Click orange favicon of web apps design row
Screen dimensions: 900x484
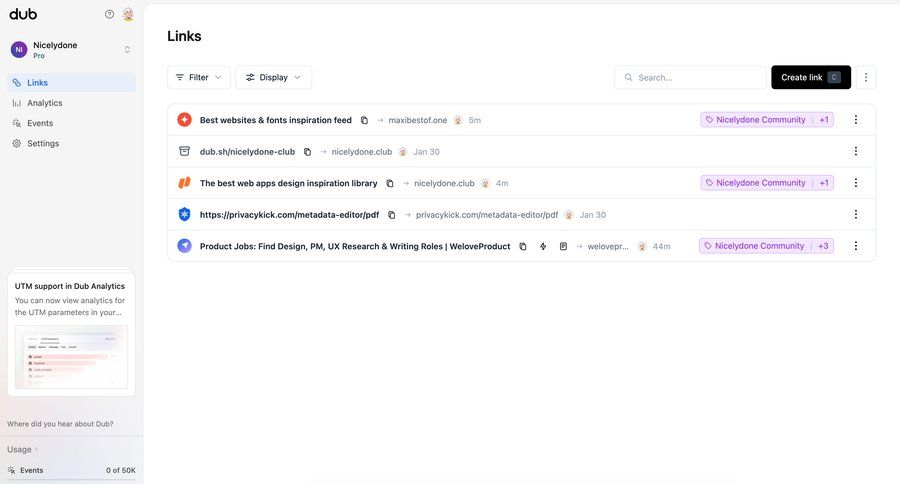click(184, 183)
